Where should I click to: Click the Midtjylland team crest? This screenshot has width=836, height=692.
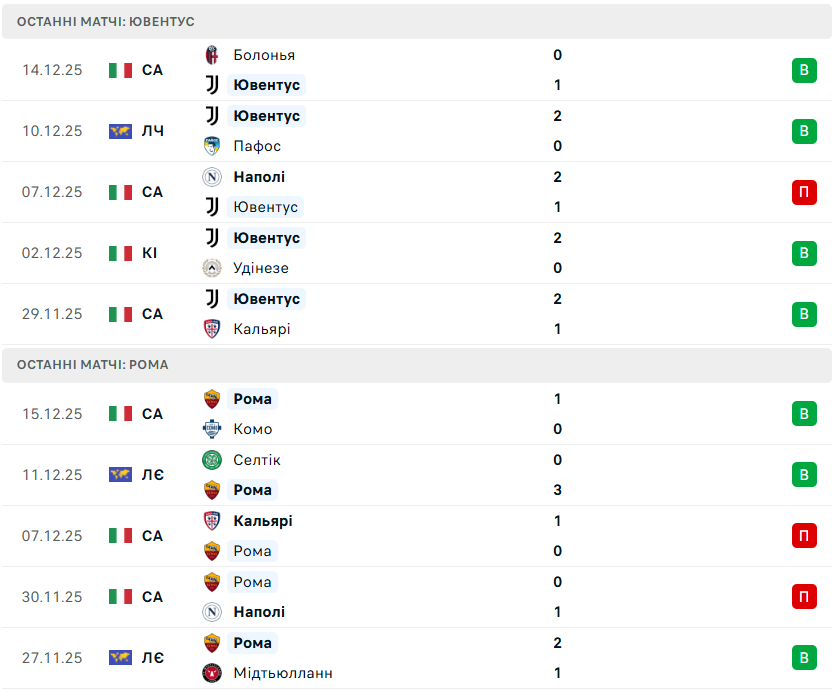point(212,673)
